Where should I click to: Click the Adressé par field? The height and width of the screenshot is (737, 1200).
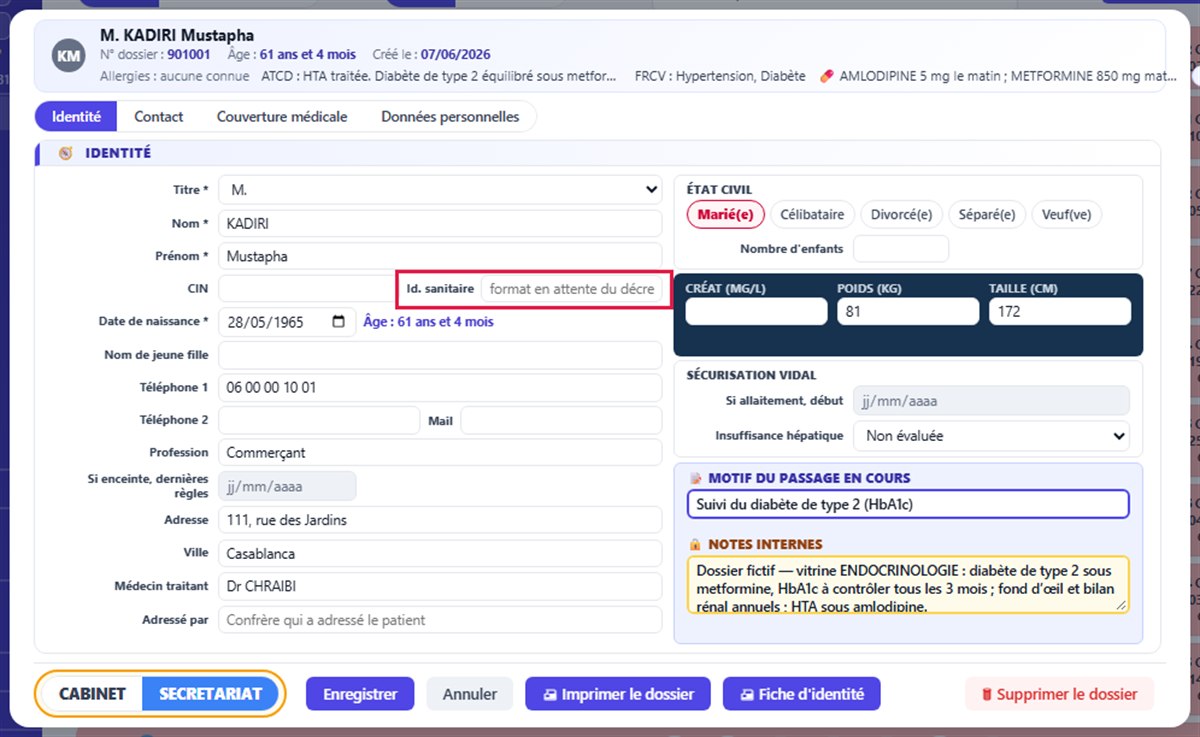click(x=440, y=620)
